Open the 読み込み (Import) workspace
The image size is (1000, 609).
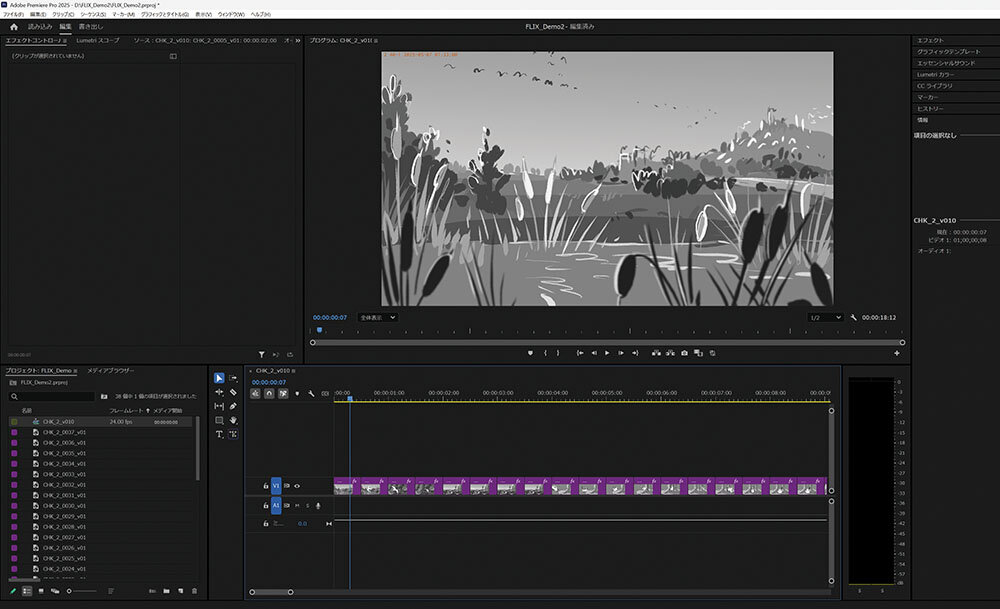tap(40, 27)
